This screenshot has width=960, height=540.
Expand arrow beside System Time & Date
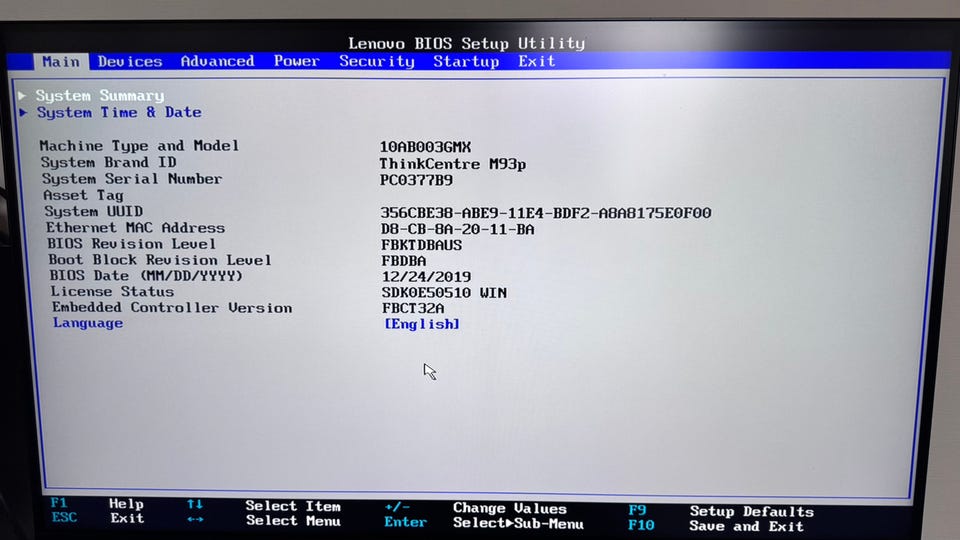23,113
